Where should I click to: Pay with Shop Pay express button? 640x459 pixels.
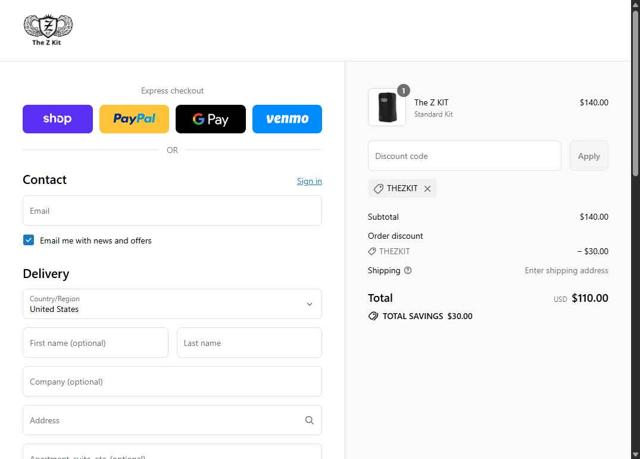(x=58, y=119)
